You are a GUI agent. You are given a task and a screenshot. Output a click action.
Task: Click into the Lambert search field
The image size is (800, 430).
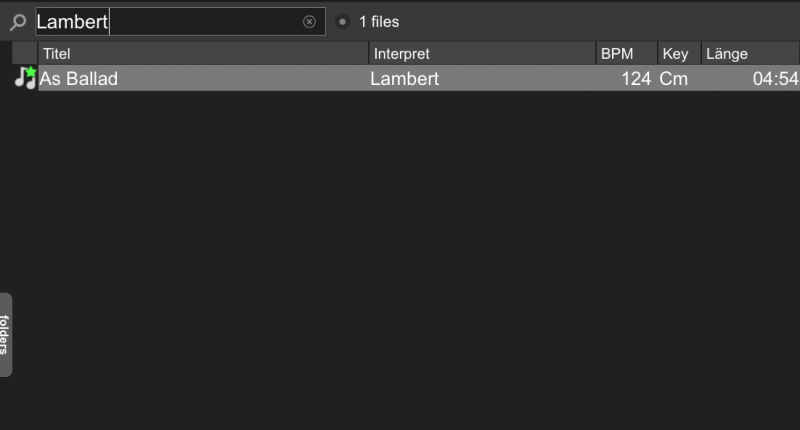pos(180,21)
